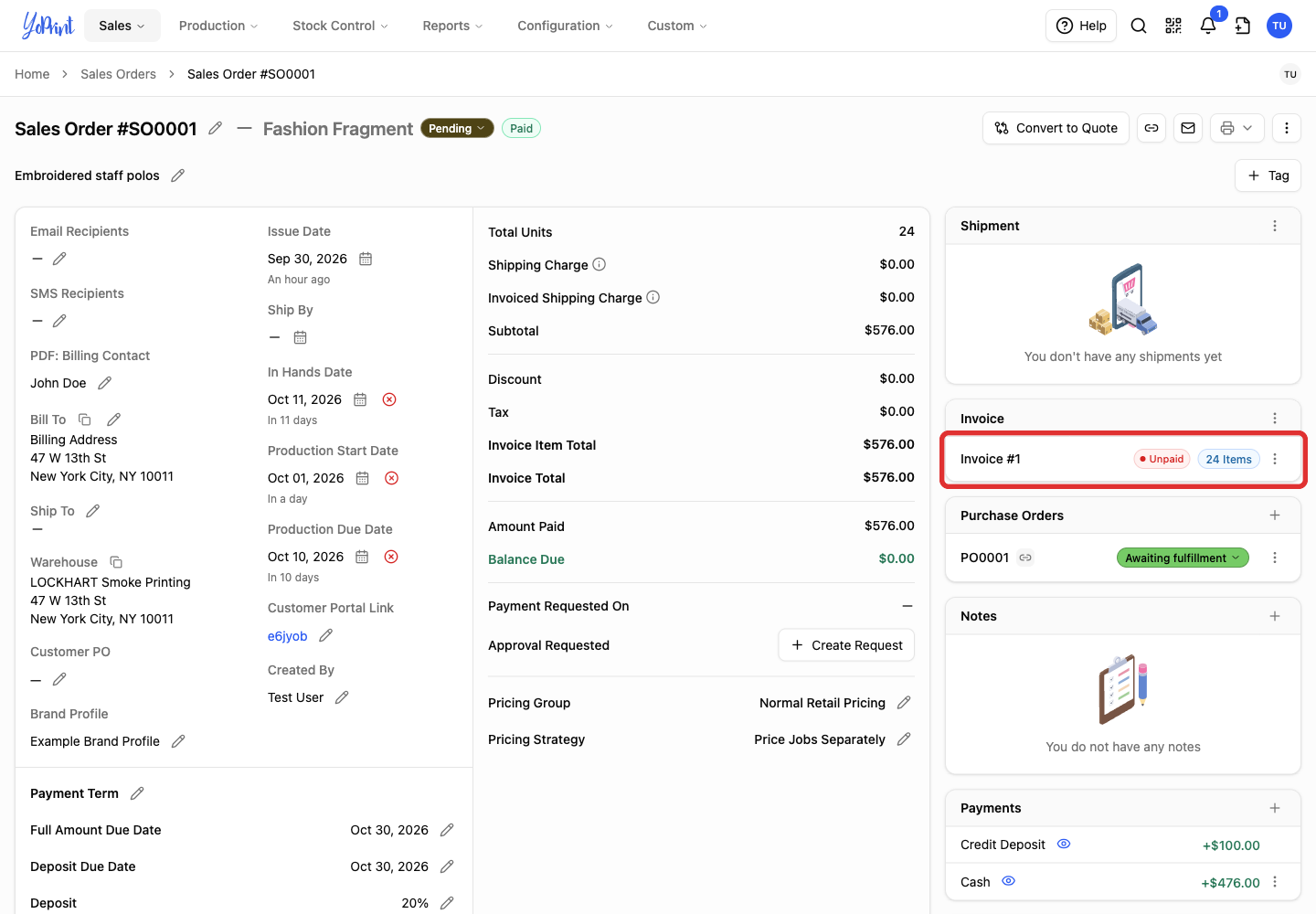This screenshot has width=1316, height=914.
Task: Expand the print options dropdown
Action: point(1237,128)
